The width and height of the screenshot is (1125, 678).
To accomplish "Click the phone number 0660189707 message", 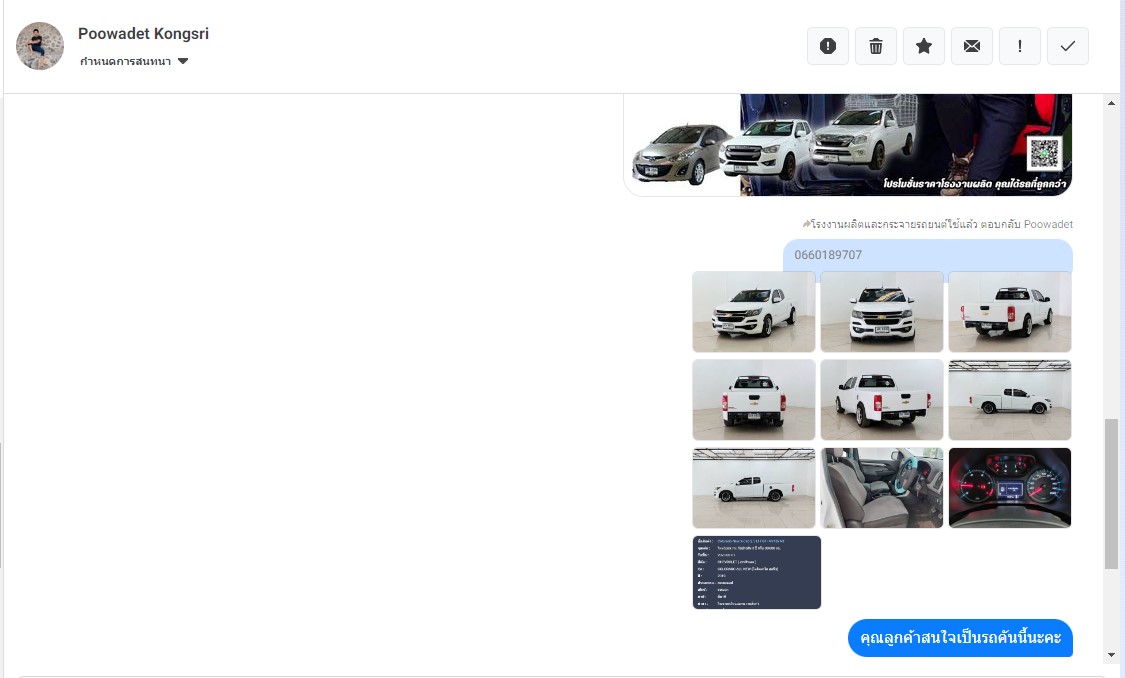I will [x=928, y=255].
